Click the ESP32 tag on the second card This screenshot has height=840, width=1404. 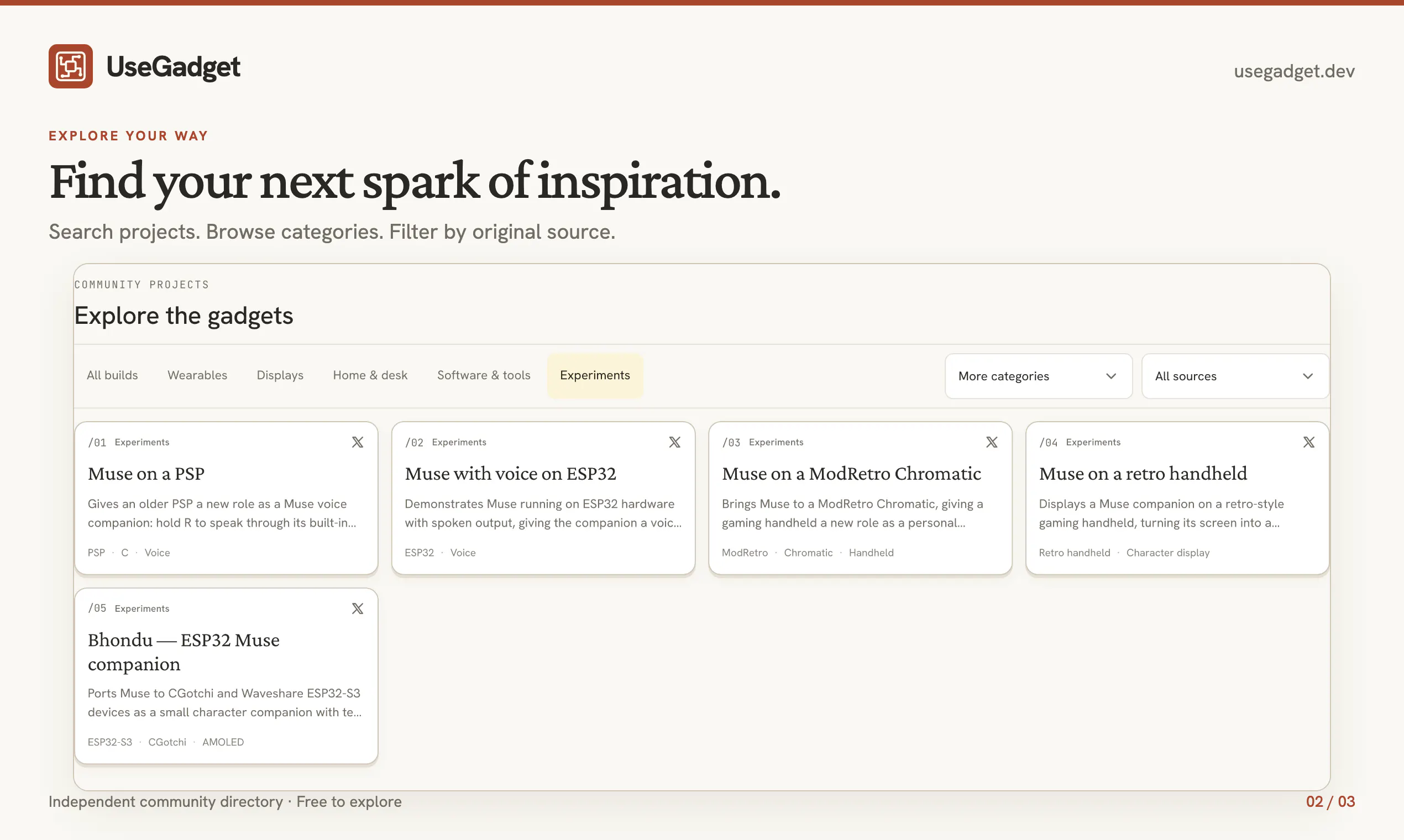[419, 553]
